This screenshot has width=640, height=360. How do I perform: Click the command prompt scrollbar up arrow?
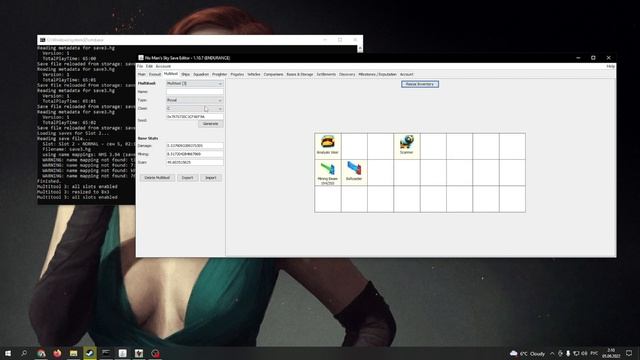click(360, 49)
